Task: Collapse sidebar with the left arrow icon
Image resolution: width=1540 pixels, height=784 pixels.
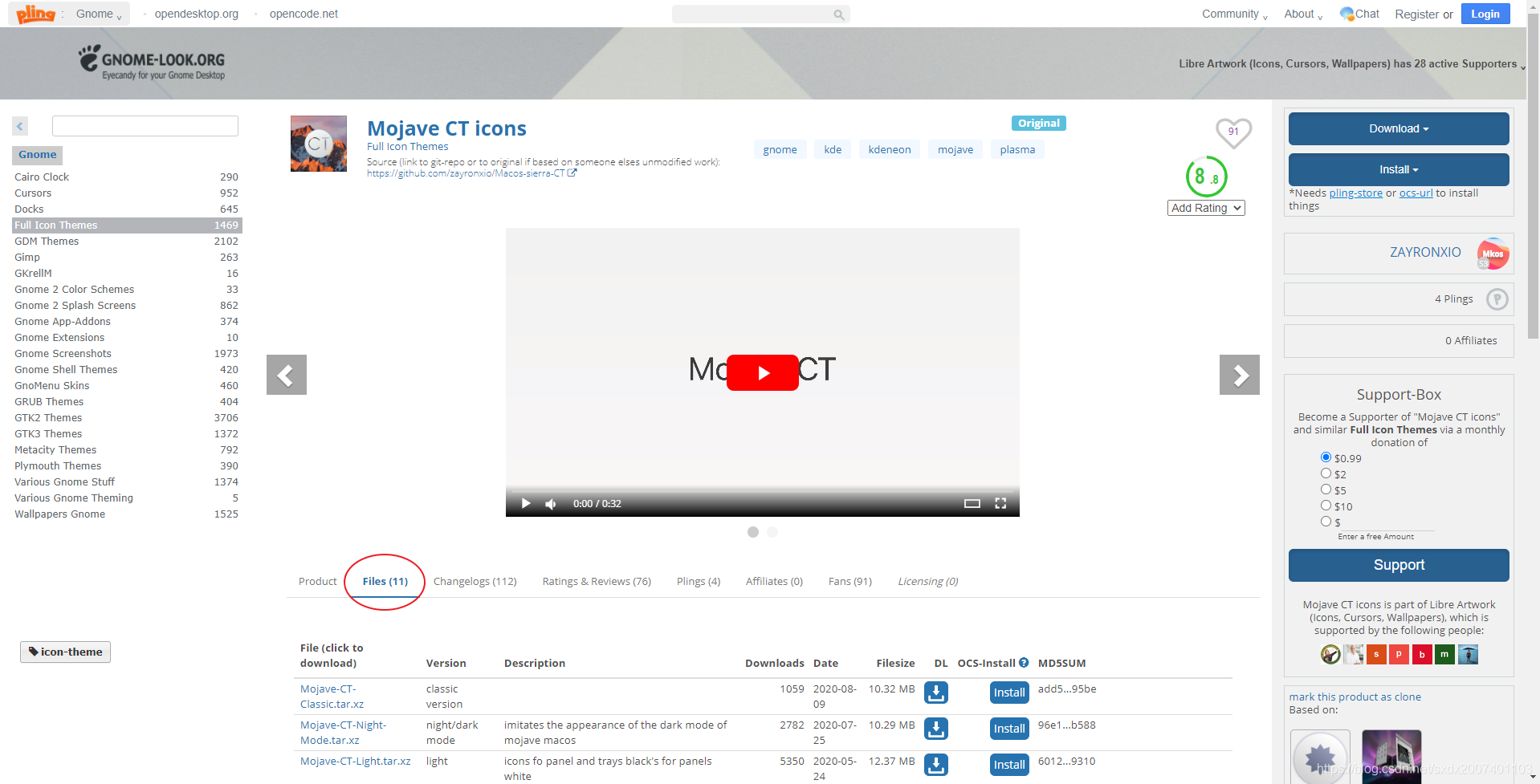Action: 20,126
